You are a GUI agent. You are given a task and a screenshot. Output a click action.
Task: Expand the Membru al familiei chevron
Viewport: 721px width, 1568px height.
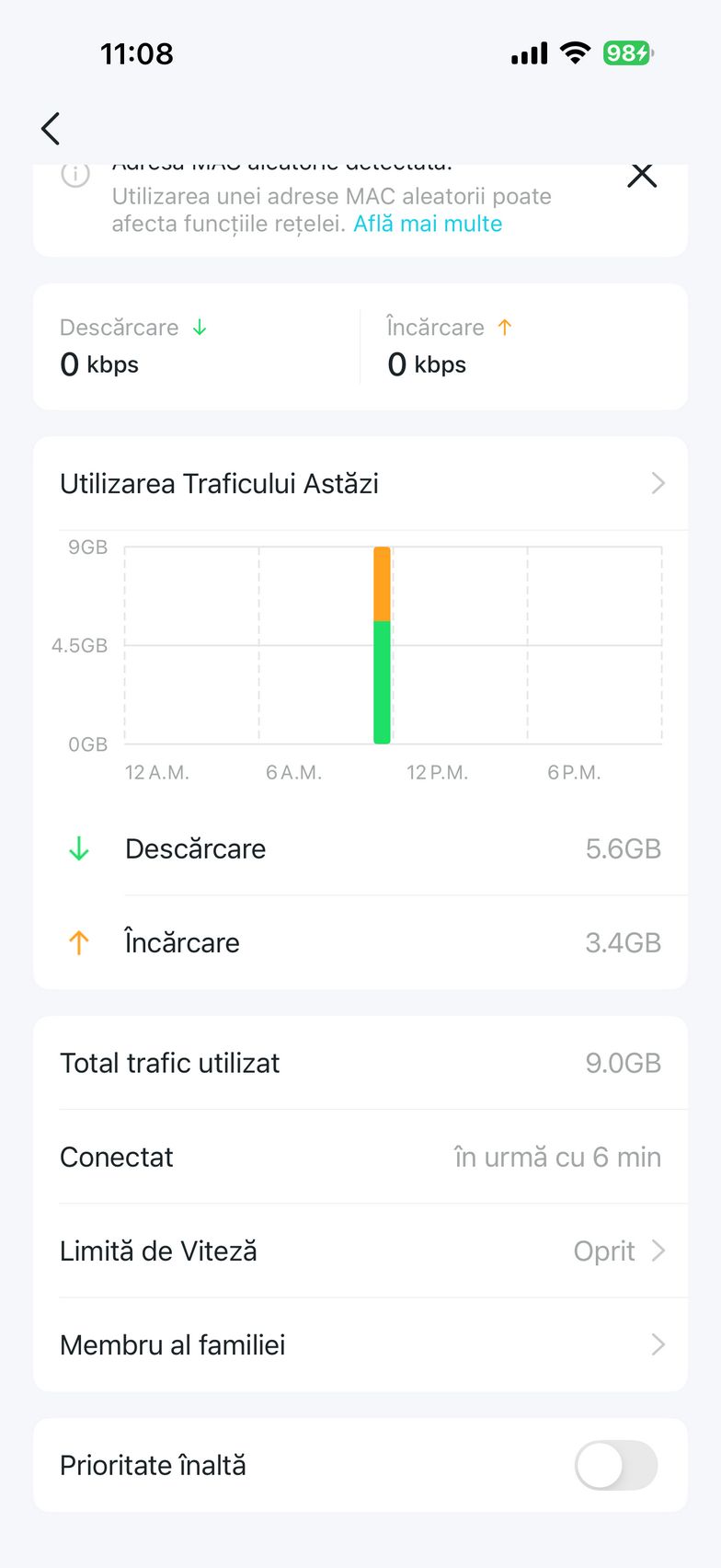[x=658, y=1344]
